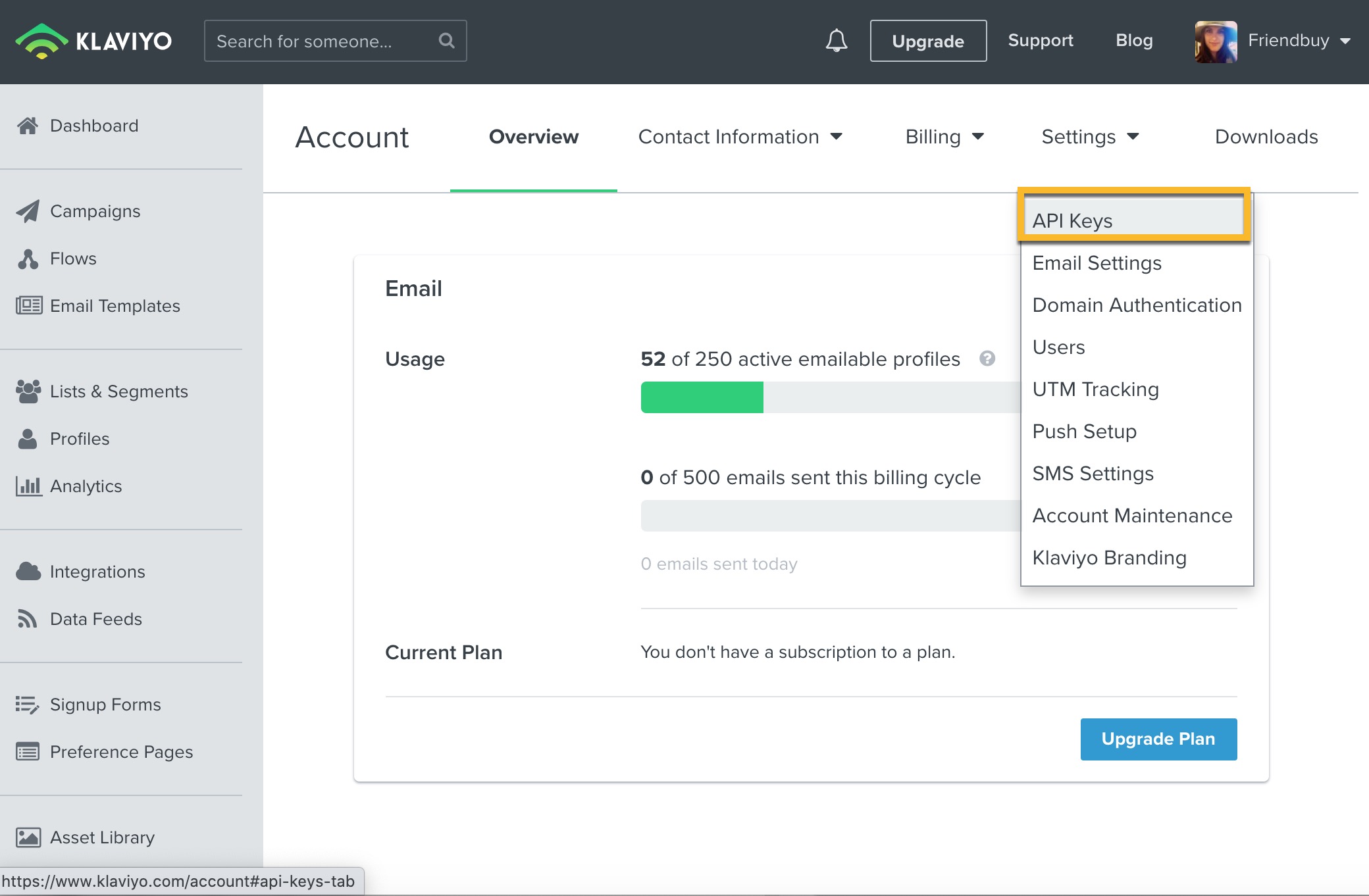This screenshot has height=896, width=1369.
Task: Select Push Setup menu item
Action: click(1137, 432)
